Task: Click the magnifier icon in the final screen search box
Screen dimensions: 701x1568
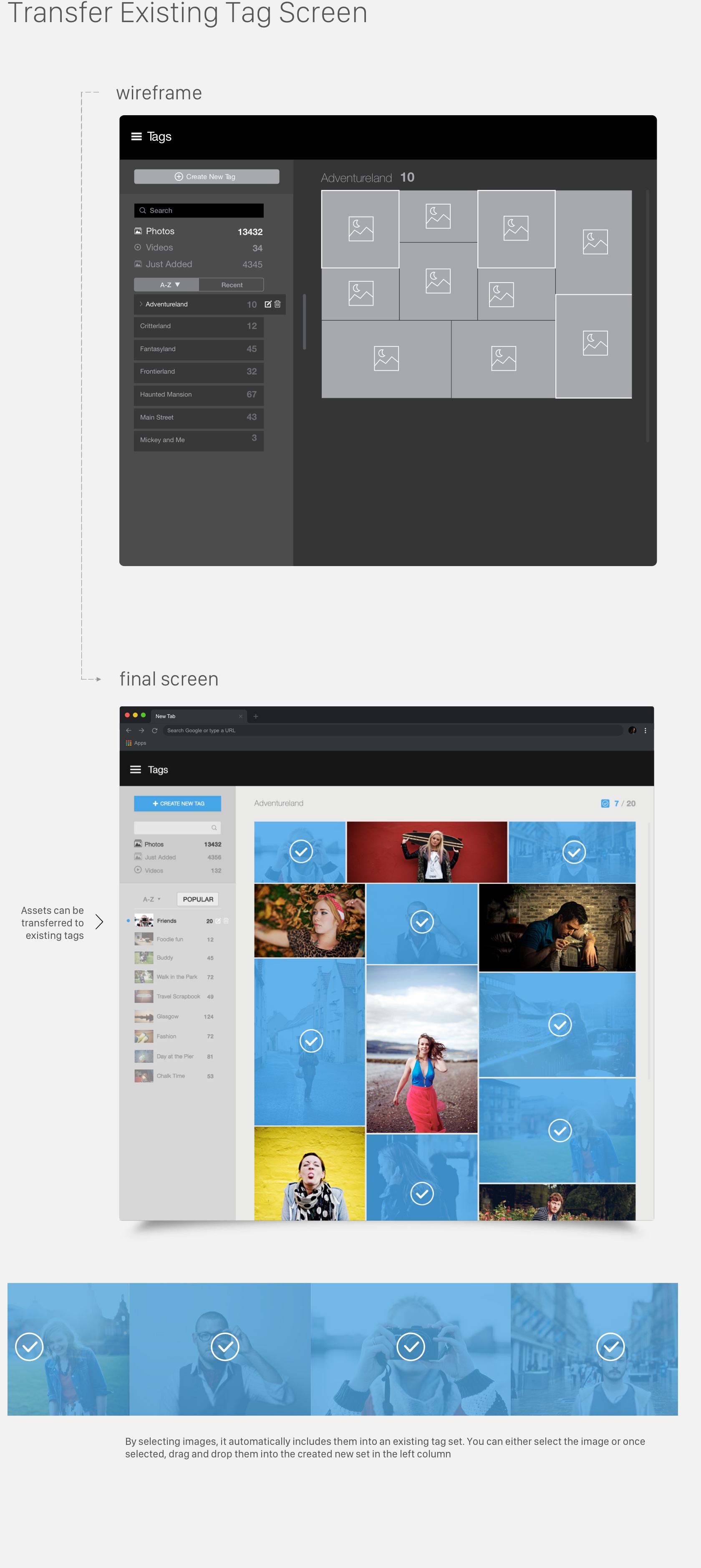Action: pos(214,828)
